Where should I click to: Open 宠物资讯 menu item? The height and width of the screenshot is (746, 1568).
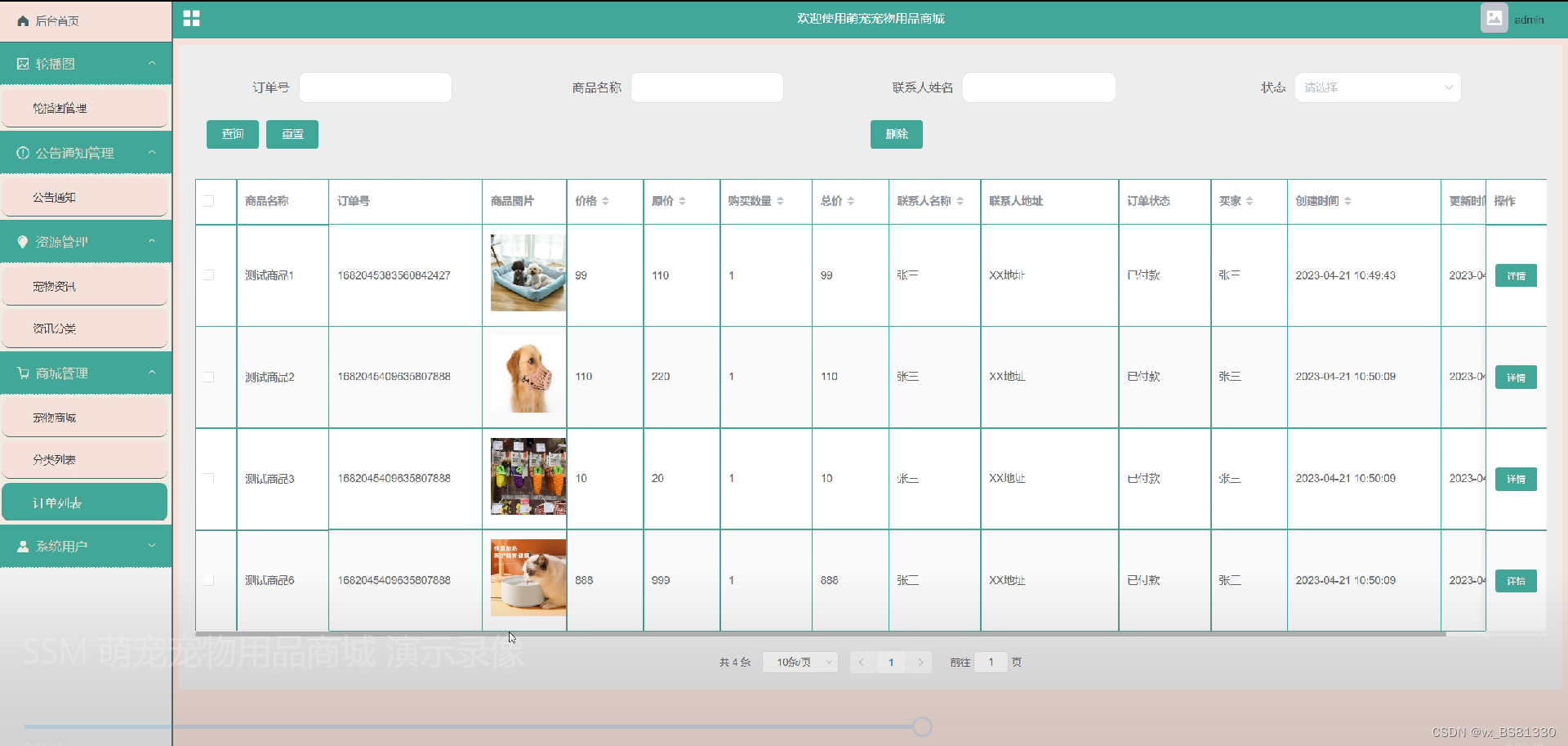(x=85, y=287)
